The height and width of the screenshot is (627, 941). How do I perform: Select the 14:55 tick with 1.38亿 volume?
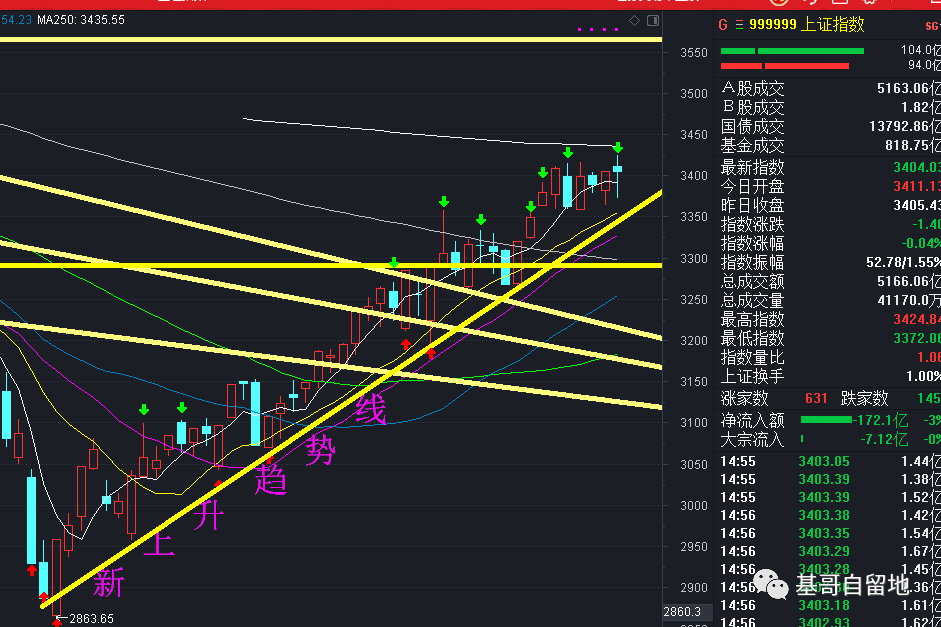click(x=831, y=479)
